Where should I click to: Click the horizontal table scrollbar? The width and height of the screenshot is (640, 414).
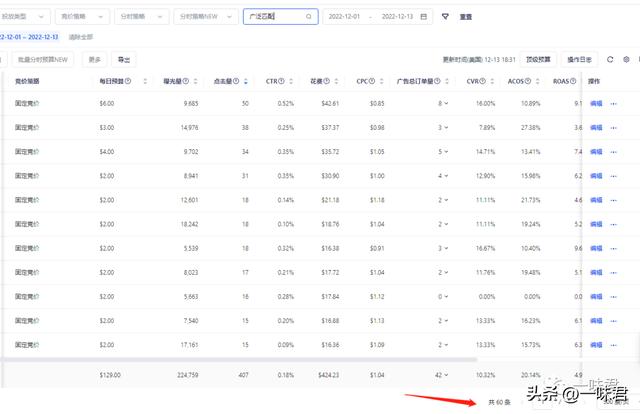[238, 360]
